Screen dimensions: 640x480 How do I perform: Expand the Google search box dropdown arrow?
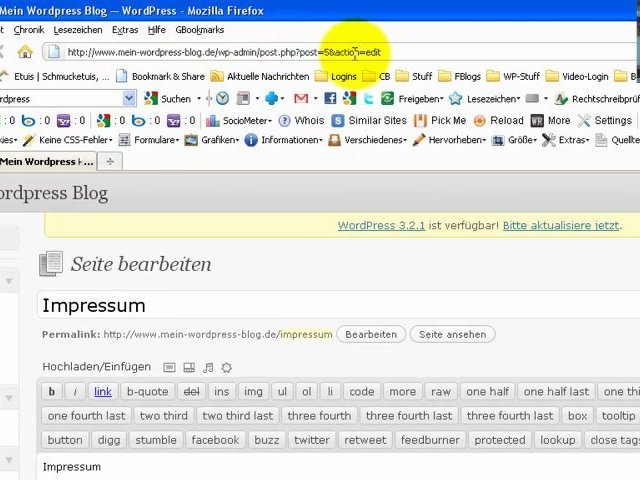click(x=129, y=99)
